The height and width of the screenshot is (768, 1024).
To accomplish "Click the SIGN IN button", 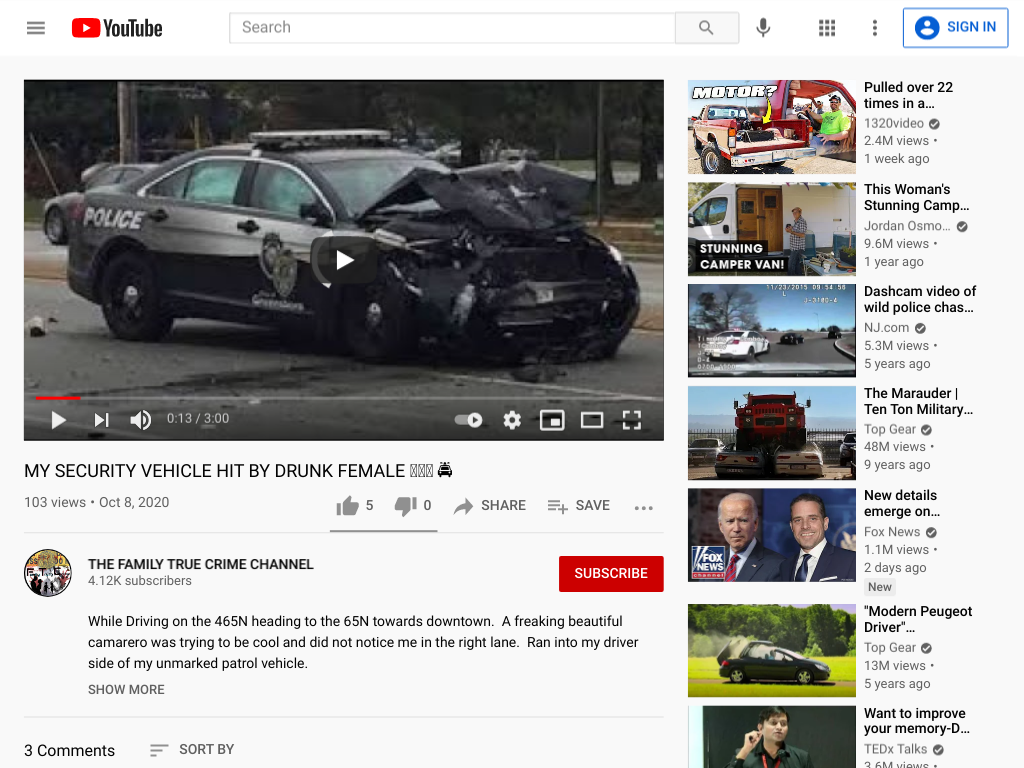I will tap(955, 27).
